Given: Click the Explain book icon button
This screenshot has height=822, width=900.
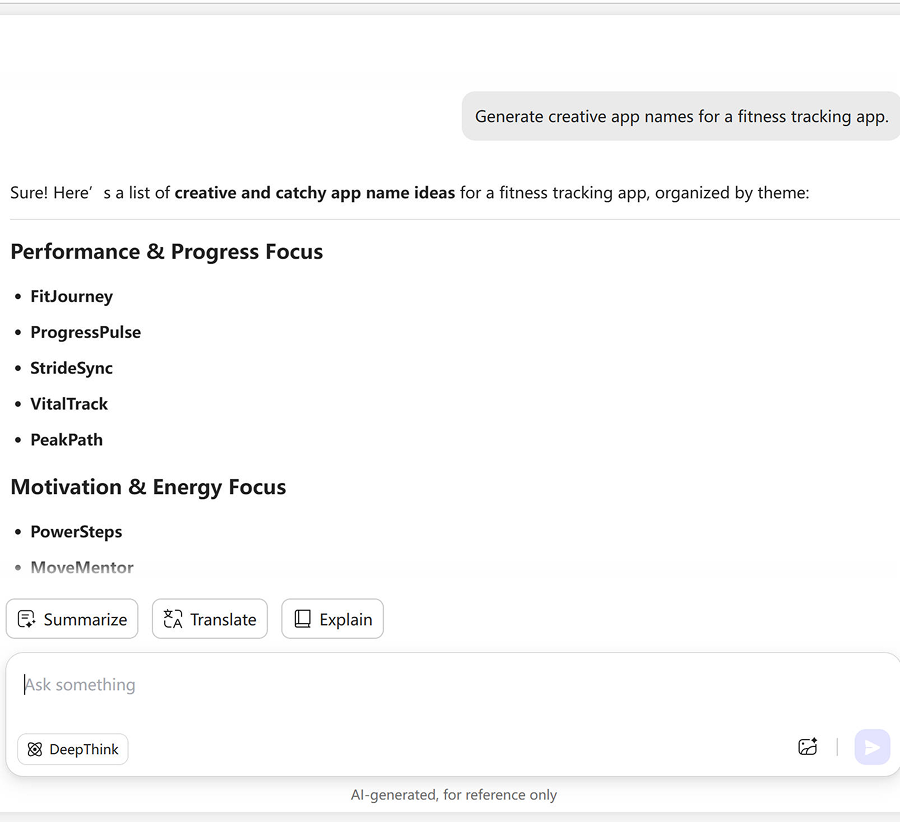Looking at the screenshot, I should (302, 619).
